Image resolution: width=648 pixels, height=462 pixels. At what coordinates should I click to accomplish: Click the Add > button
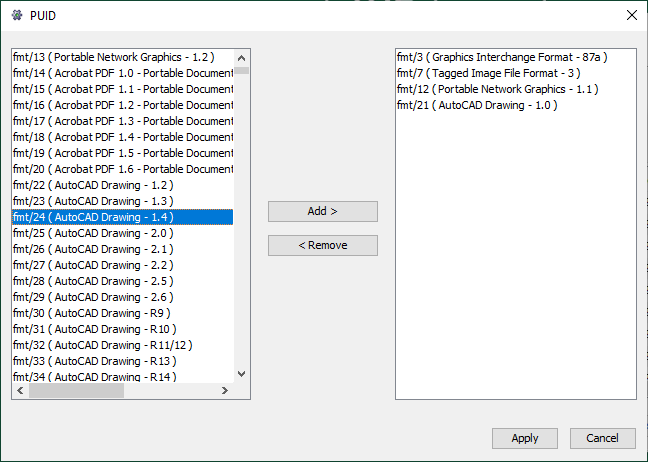pyautogui.click(x=322, y=211)
